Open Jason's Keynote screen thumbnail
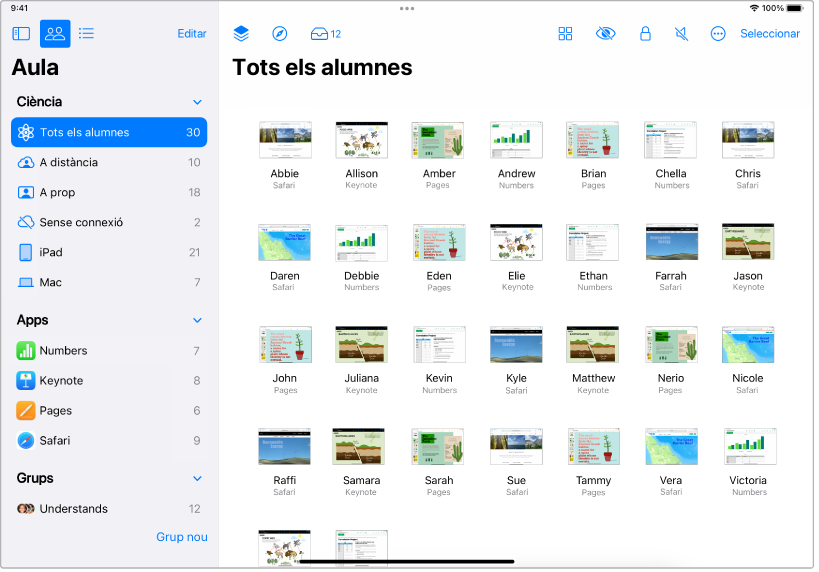Screen dimensions: 819x572 (x=748, y=242)
